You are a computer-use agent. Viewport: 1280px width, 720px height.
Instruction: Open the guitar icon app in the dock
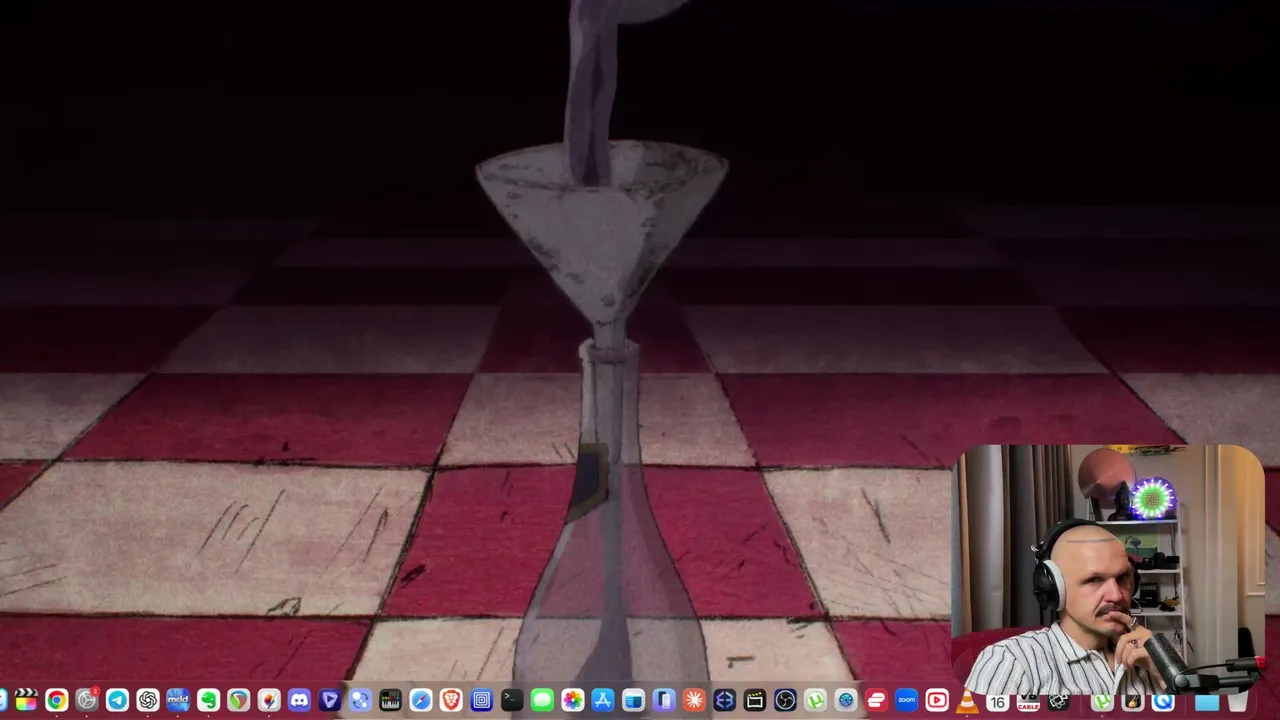point(1132,701)
